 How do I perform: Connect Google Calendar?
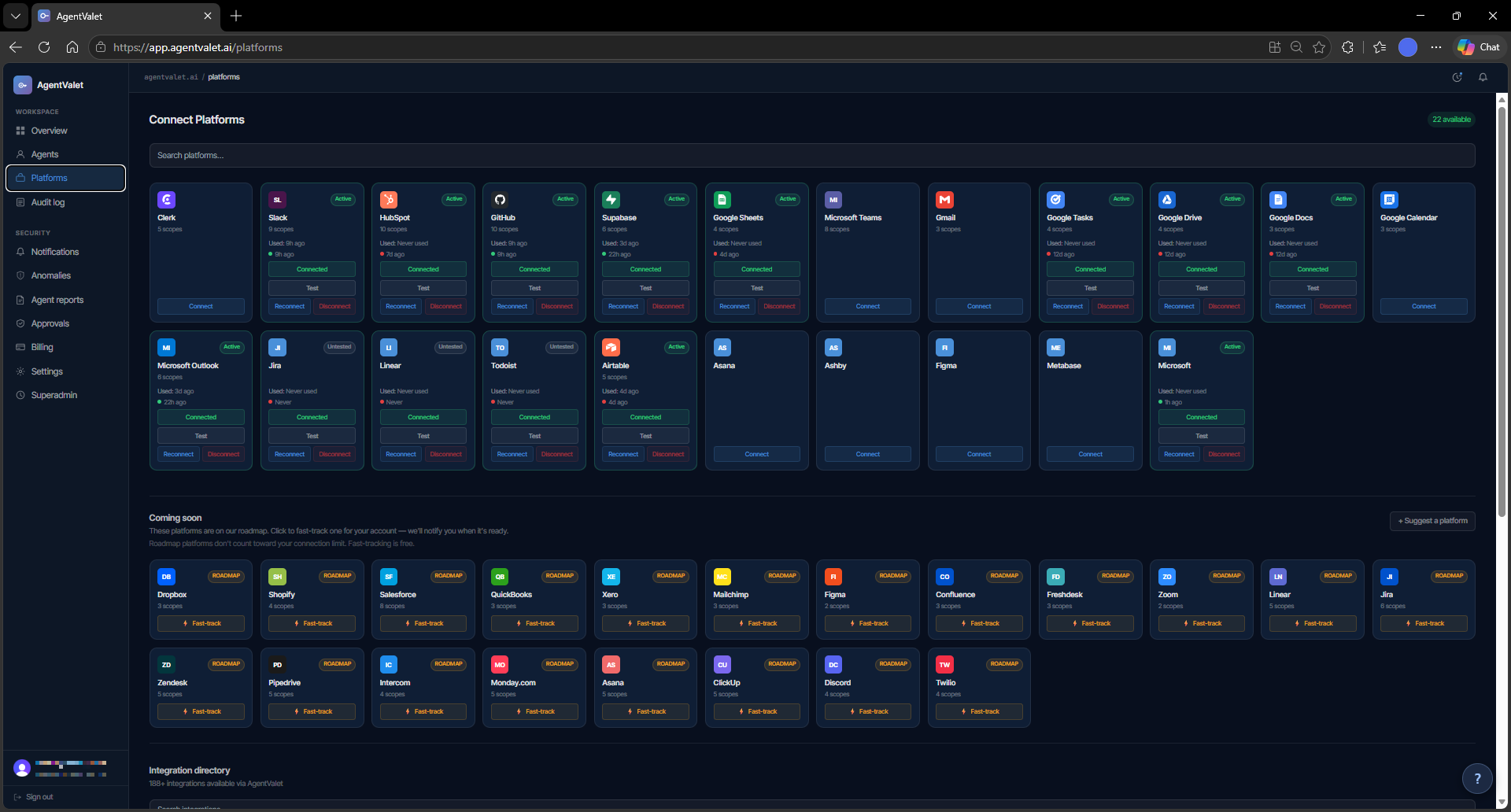(1424, 306)
